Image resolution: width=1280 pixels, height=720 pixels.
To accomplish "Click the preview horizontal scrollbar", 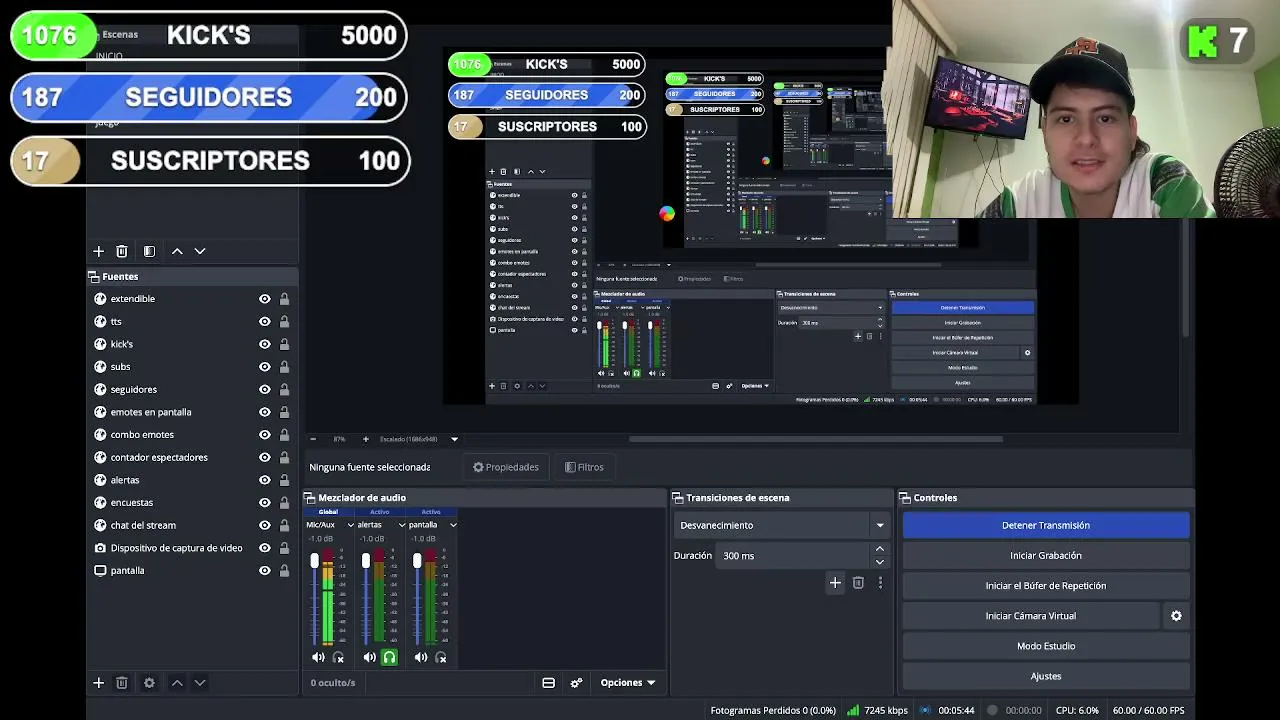I will point(815,439).
